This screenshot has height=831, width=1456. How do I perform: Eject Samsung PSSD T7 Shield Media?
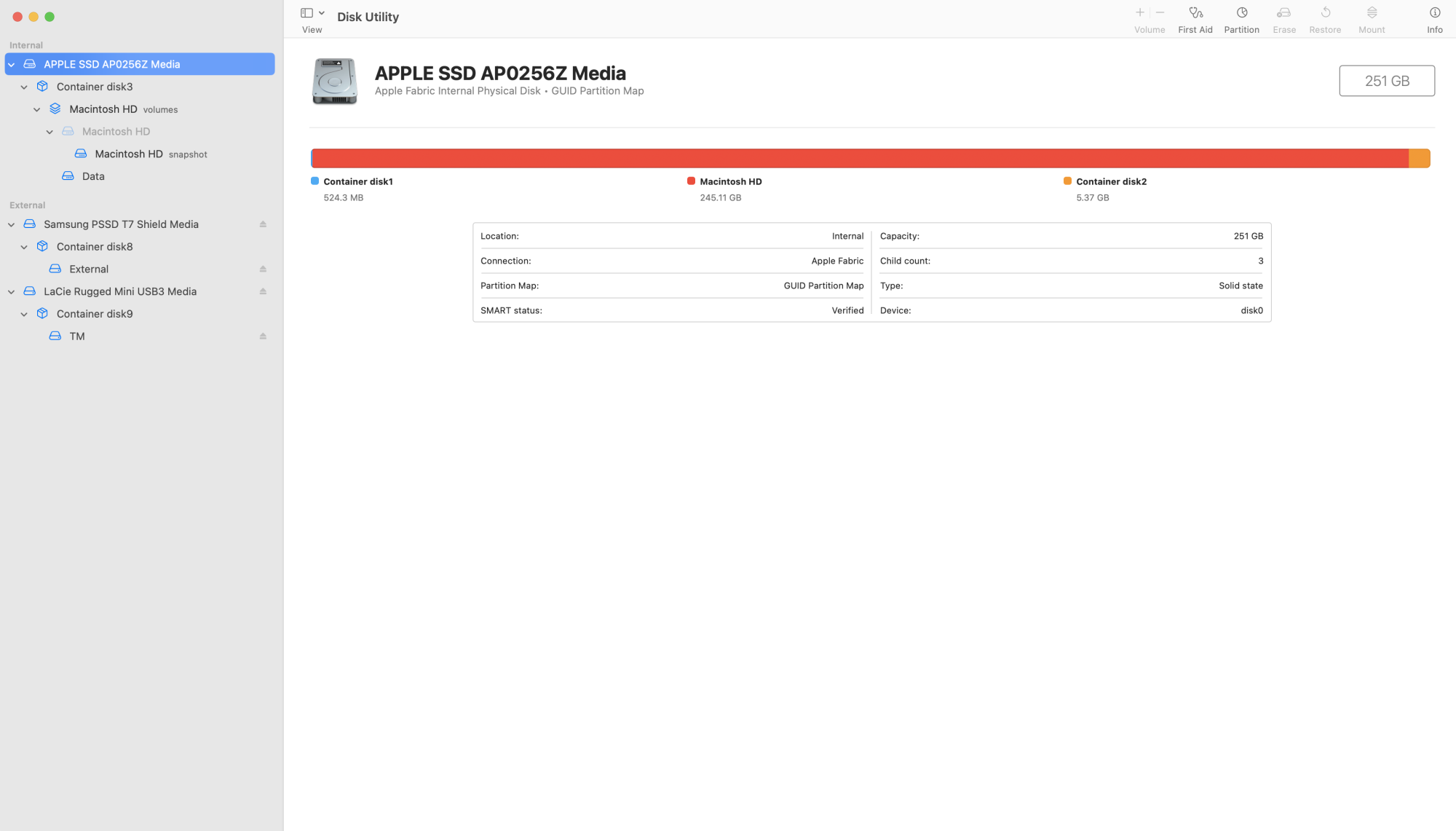click(x=263, y=224)
